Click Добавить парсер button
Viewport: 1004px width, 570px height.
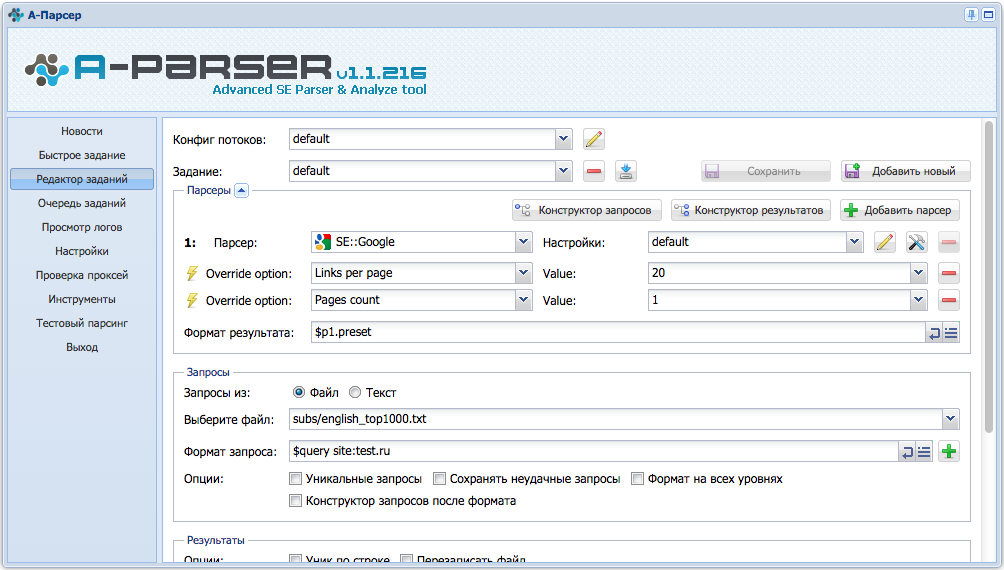click(900, 210)
